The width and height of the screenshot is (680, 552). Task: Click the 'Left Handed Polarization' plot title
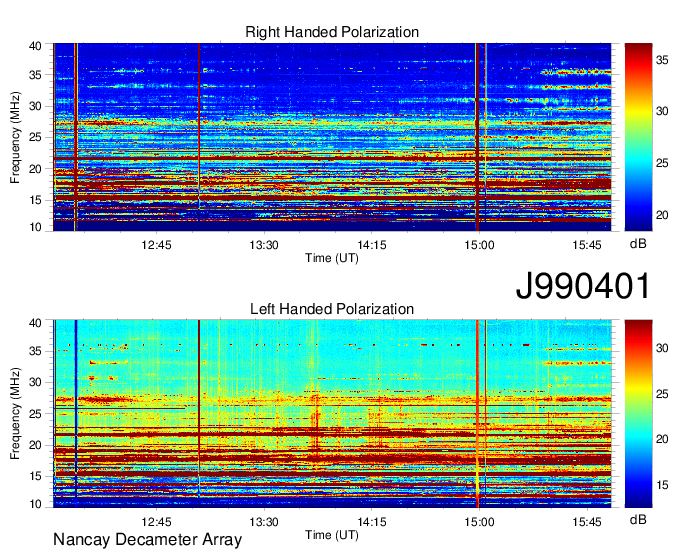332,309
